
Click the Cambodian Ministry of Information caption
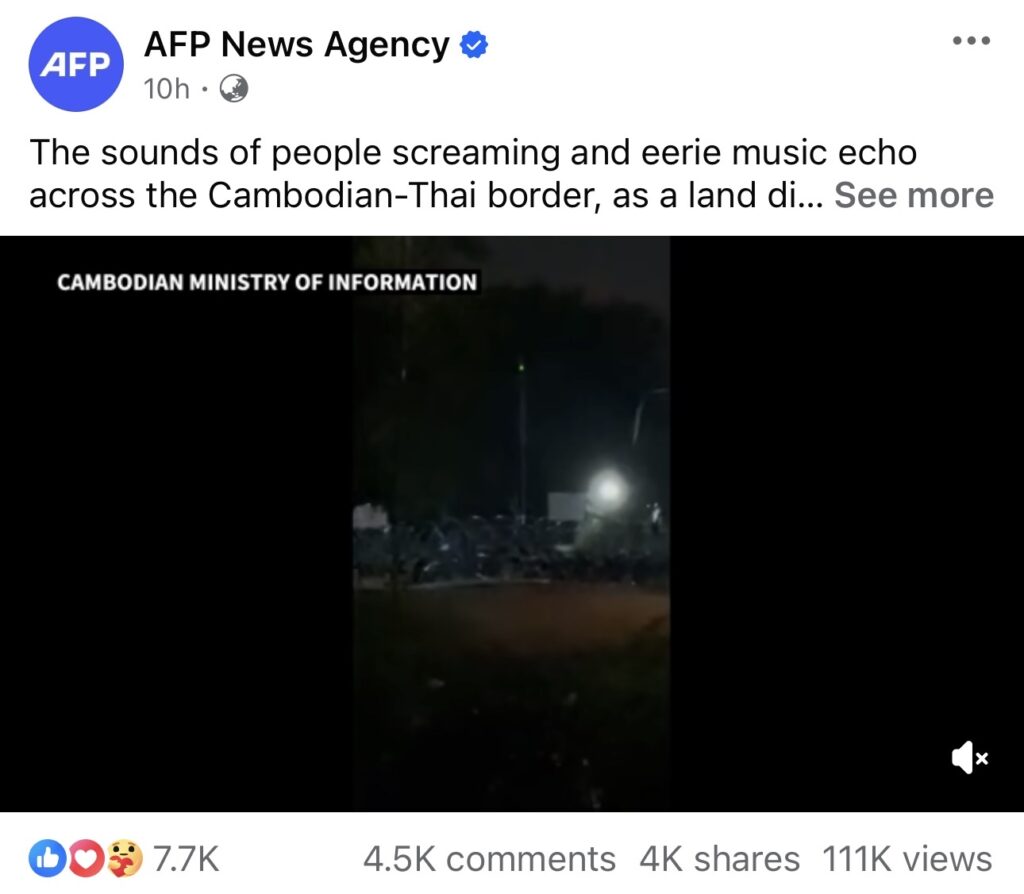(x=267, y=282)
